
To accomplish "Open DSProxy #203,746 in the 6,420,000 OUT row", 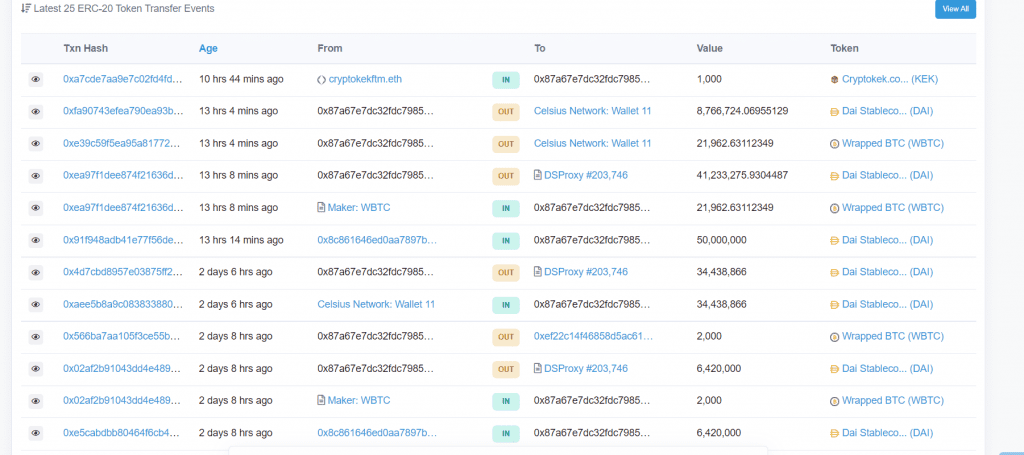I will [586, 368].
